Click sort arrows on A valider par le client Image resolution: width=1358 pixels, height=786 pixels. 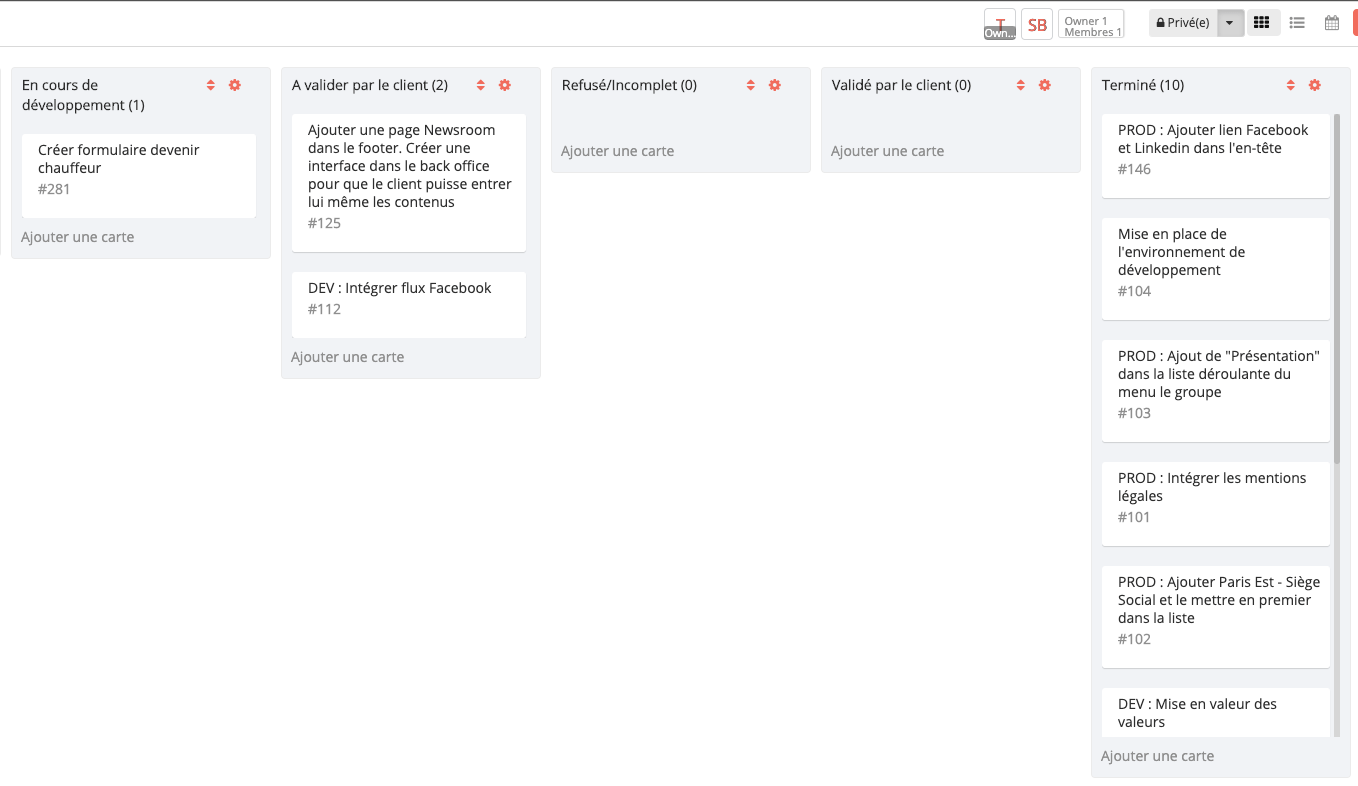(x=480, y=85)
